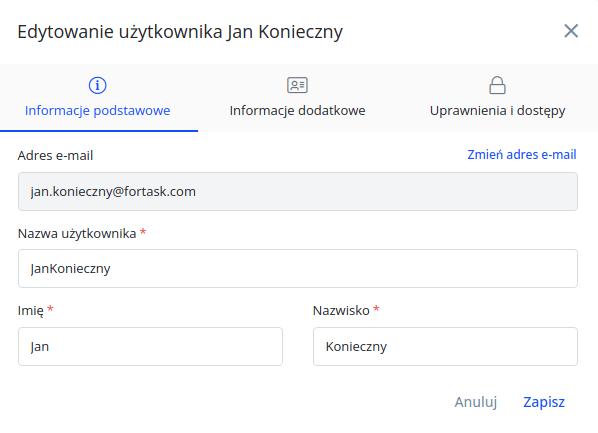
Task: Close the Edytowanie użytkownika dialog
Action: tap(571, 31)
